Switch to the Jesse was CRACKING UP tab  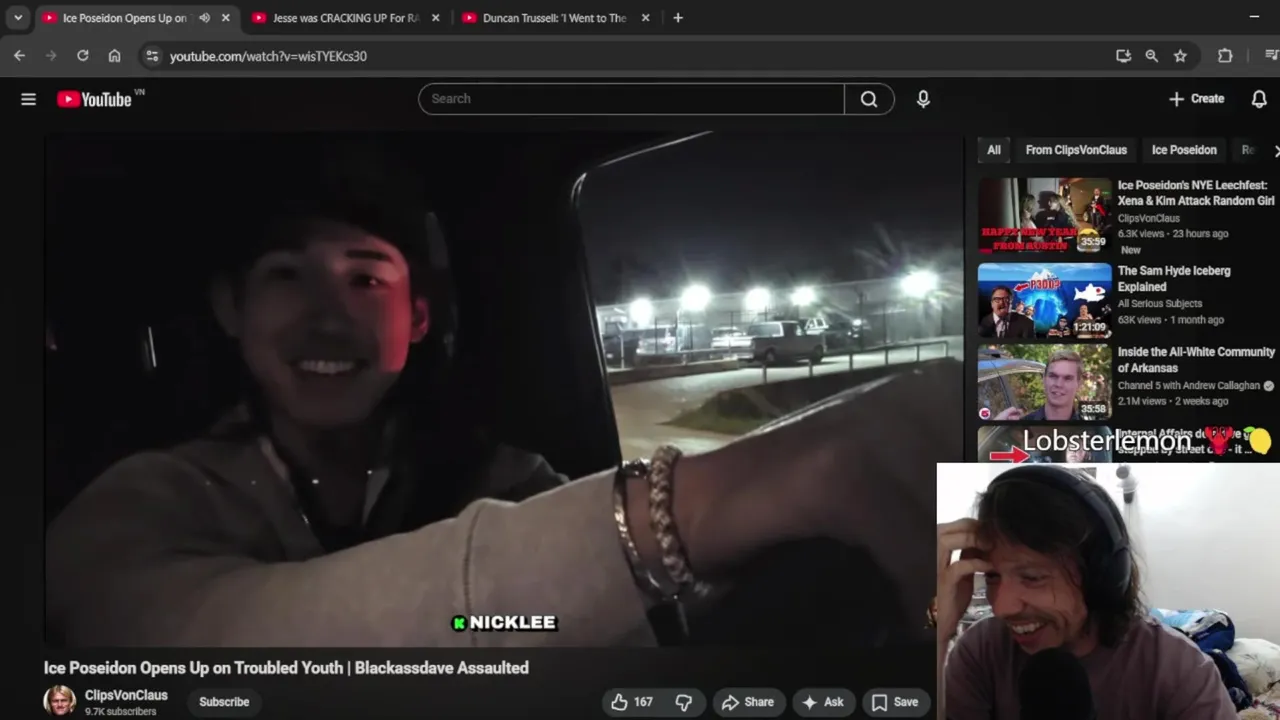345,18
